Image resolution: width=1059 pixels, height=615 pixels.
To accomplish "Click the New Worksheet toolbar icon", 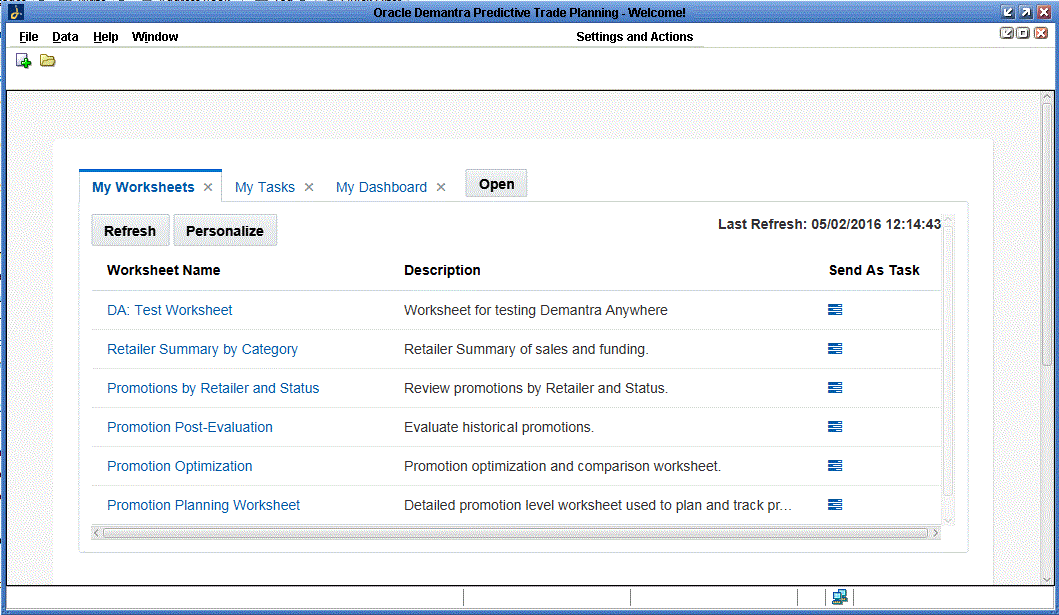I will tap(24, 61).
